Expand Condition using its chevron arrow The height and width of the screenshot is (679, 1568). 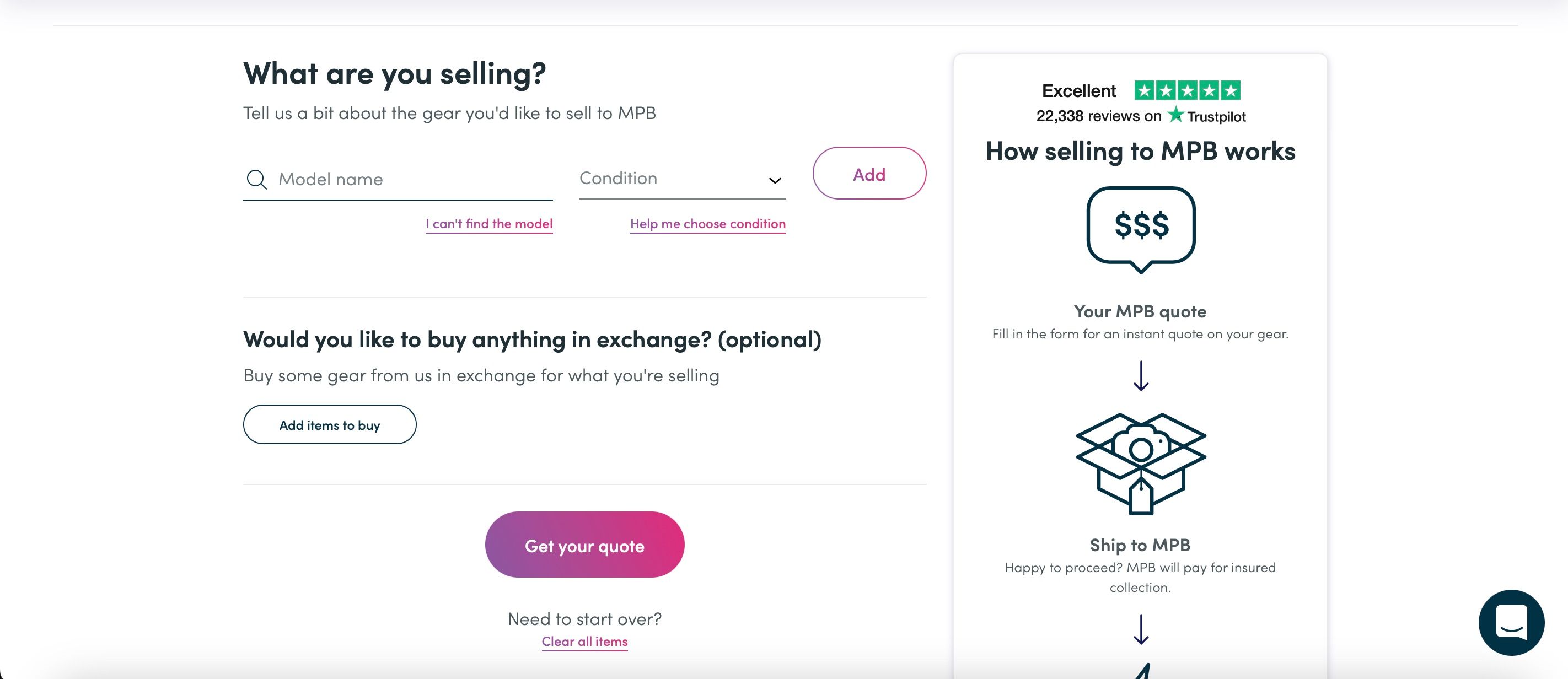(774, 180)
